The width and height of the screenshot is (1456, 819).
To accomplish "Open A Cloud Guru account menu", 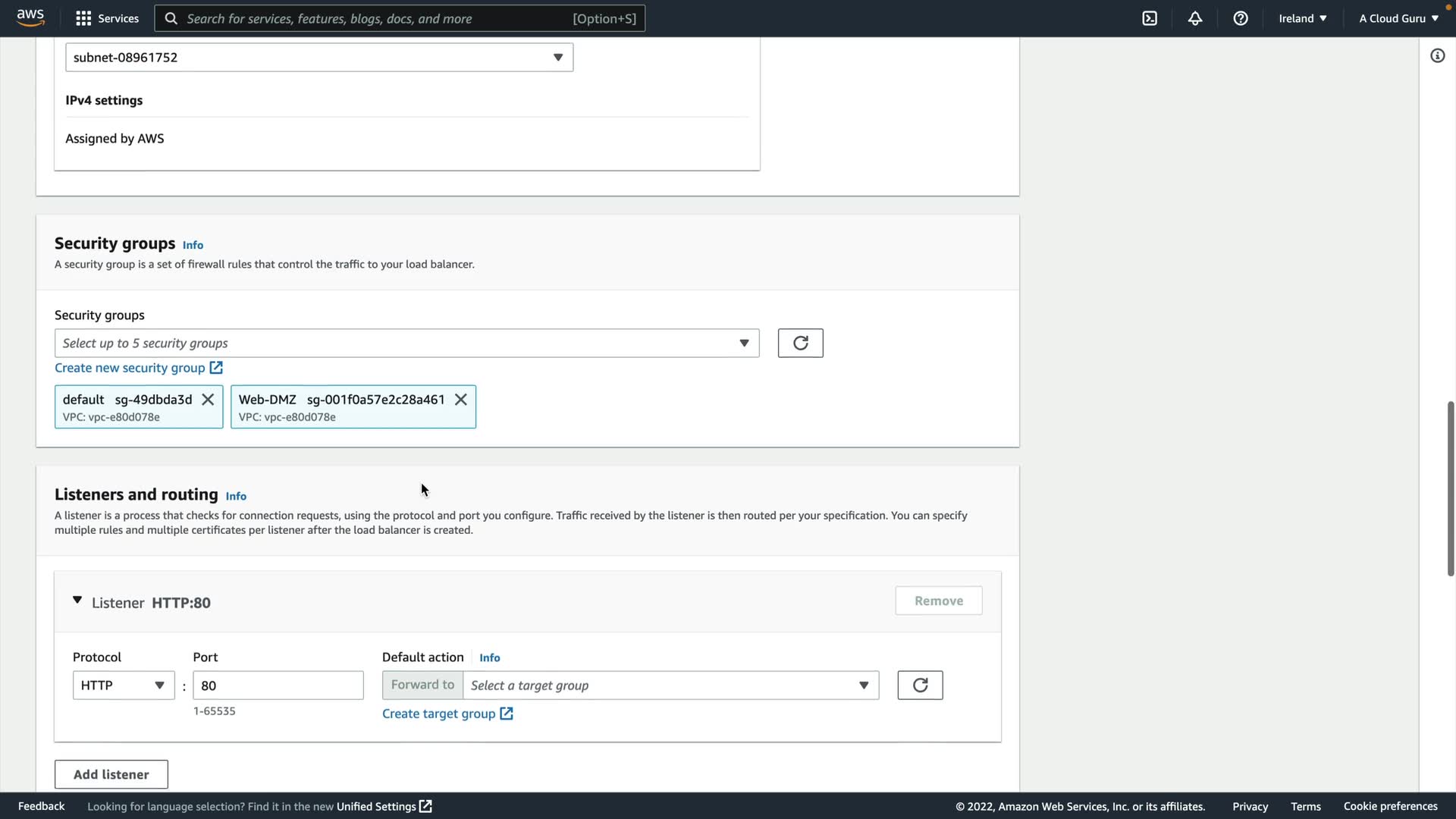I will click(x=1398, y=18).
